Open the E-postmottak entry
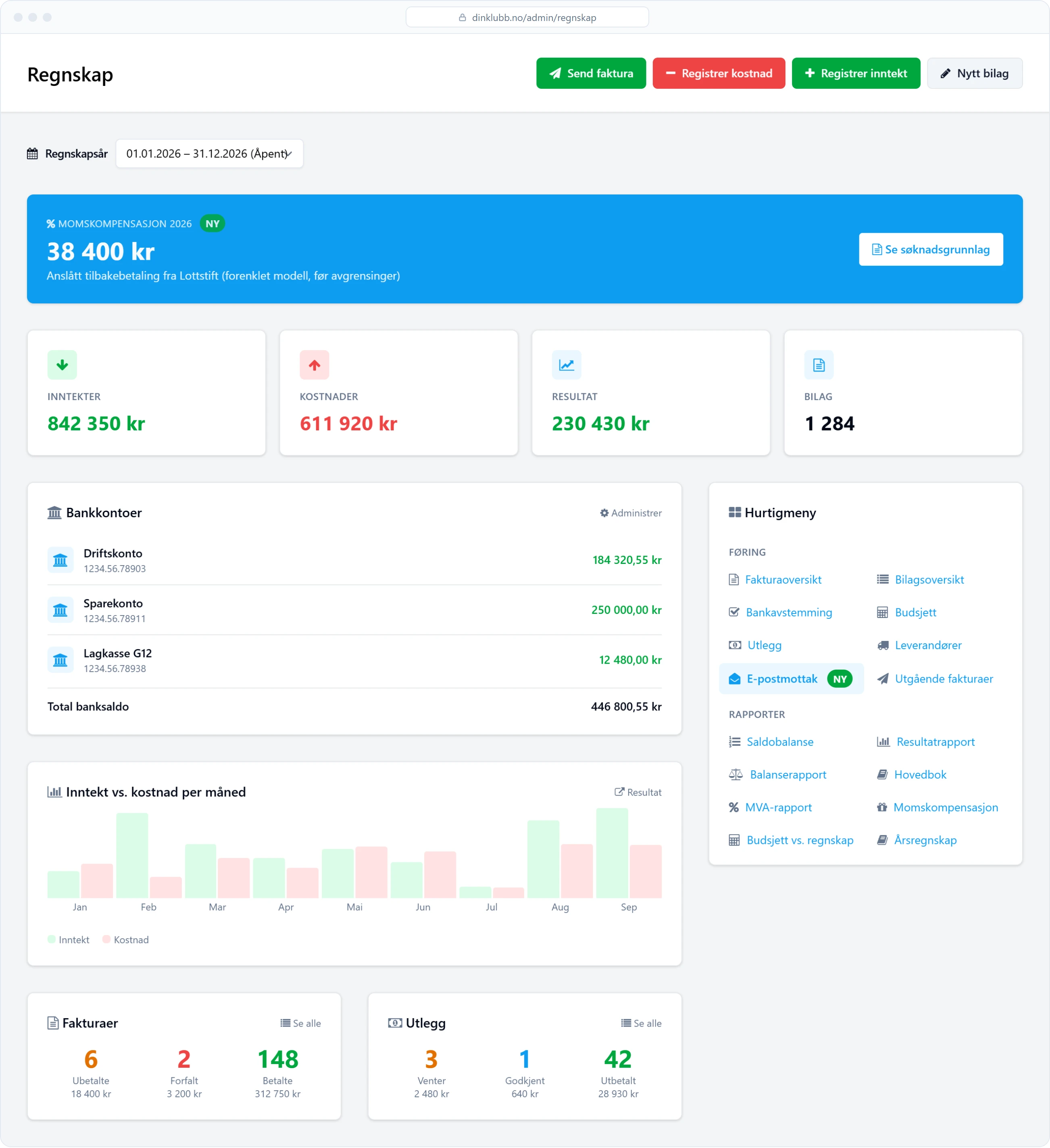This screenshot has width=1050, height=1148. tap(791, 679)
